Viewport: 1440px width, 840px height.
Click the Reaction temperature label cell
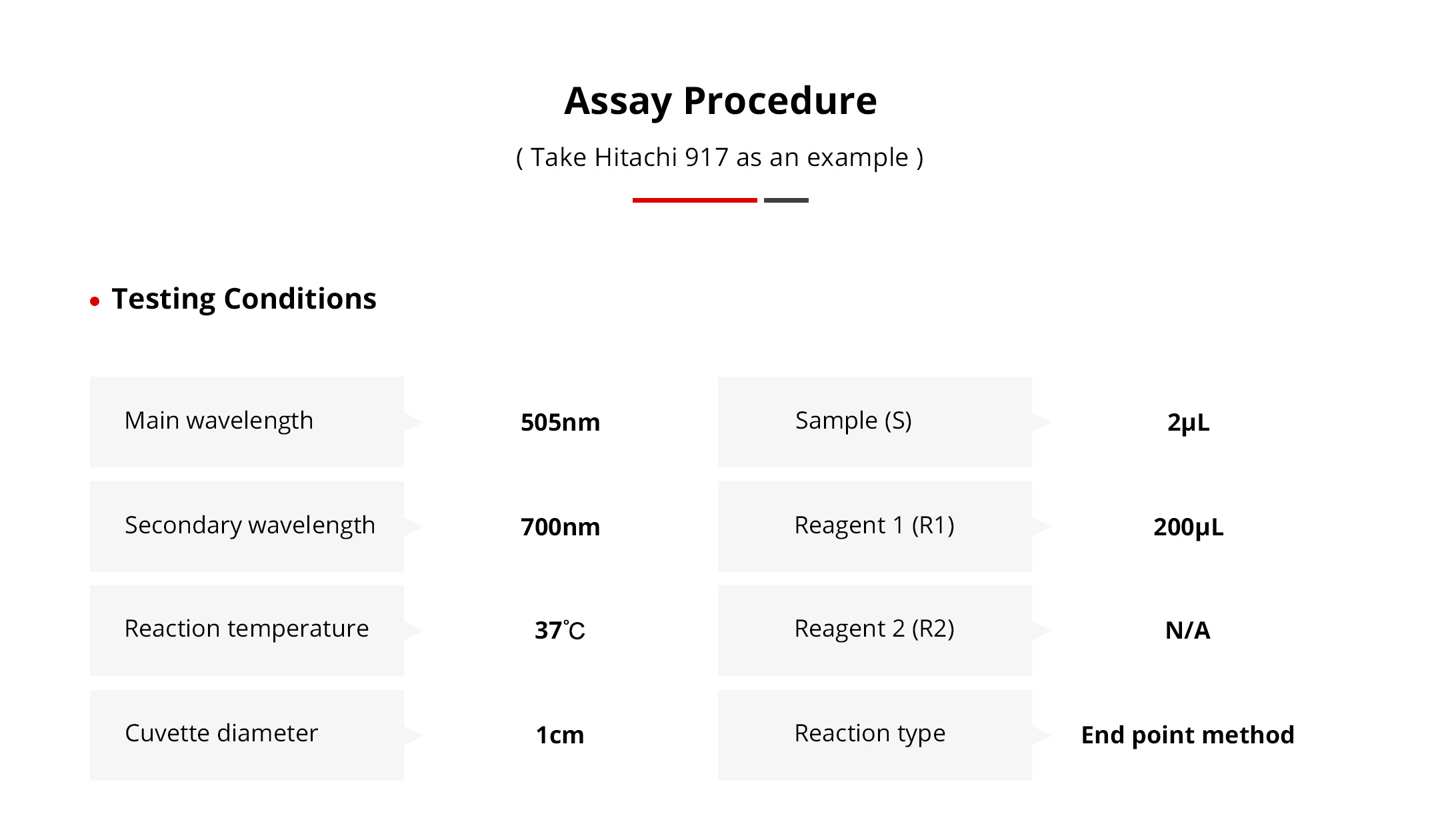(x=247, y=630)
